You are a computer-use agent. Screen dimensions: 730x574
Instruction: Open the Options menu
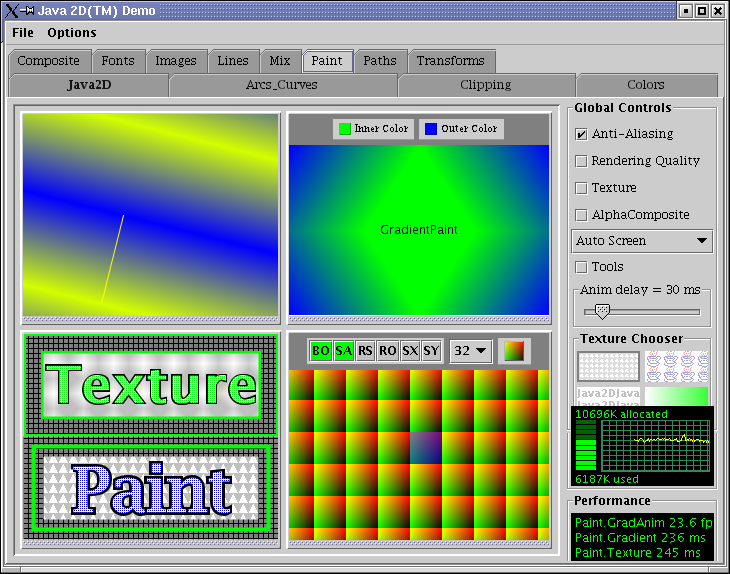coord(72,33)
